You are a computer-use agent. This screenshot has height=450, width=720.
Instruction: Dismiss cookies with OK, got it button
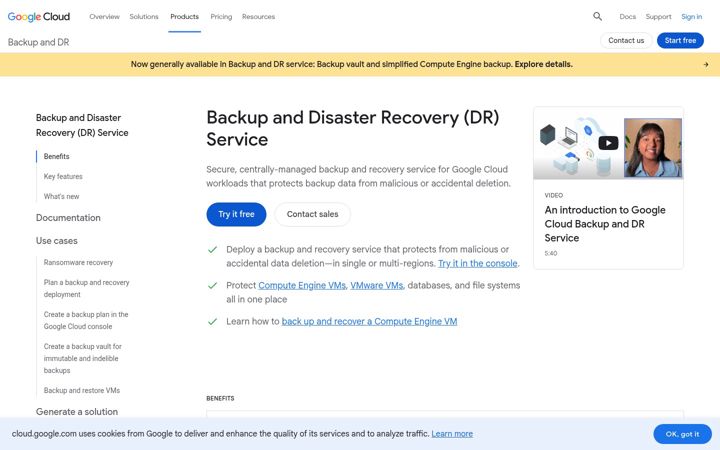pos(682,434)
